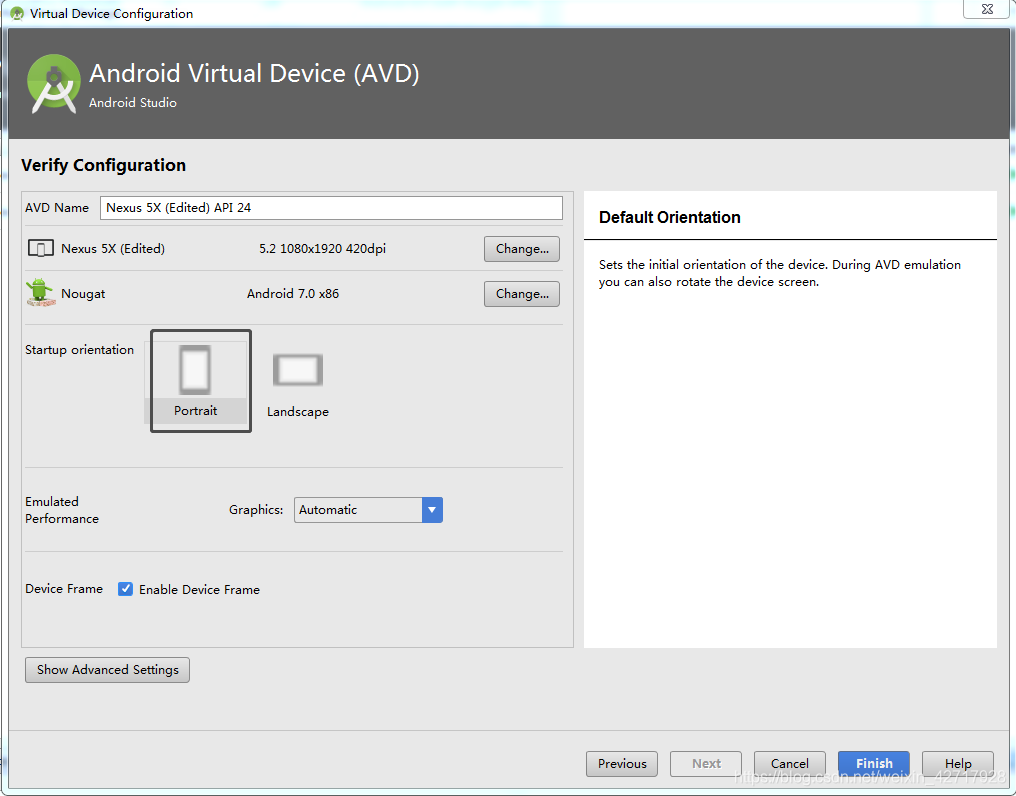Show Advanced Settings
The width and height of the screenshot is (1016, 796).
(x=108, y=670)
